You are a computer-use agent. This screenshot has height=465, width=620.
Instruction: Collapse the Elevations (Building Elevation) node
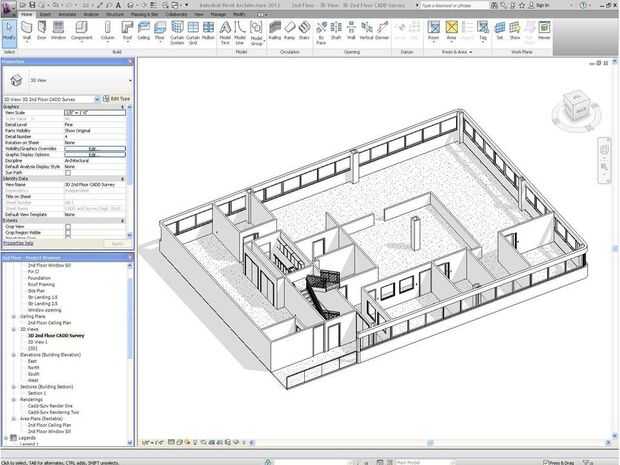(14, 355)
